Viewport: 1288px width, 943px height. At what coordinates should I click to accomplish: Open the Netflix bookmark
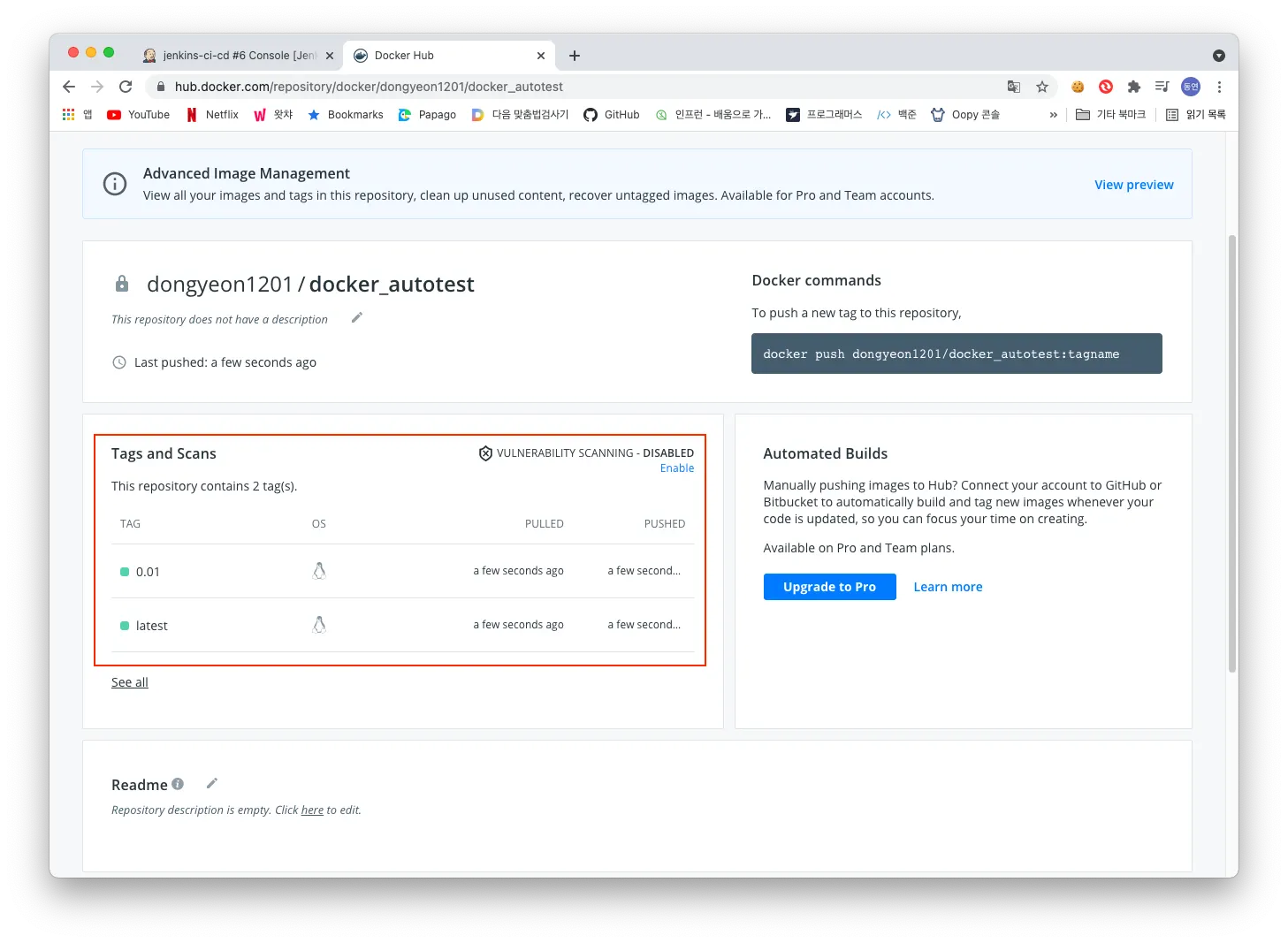[212, 115]
